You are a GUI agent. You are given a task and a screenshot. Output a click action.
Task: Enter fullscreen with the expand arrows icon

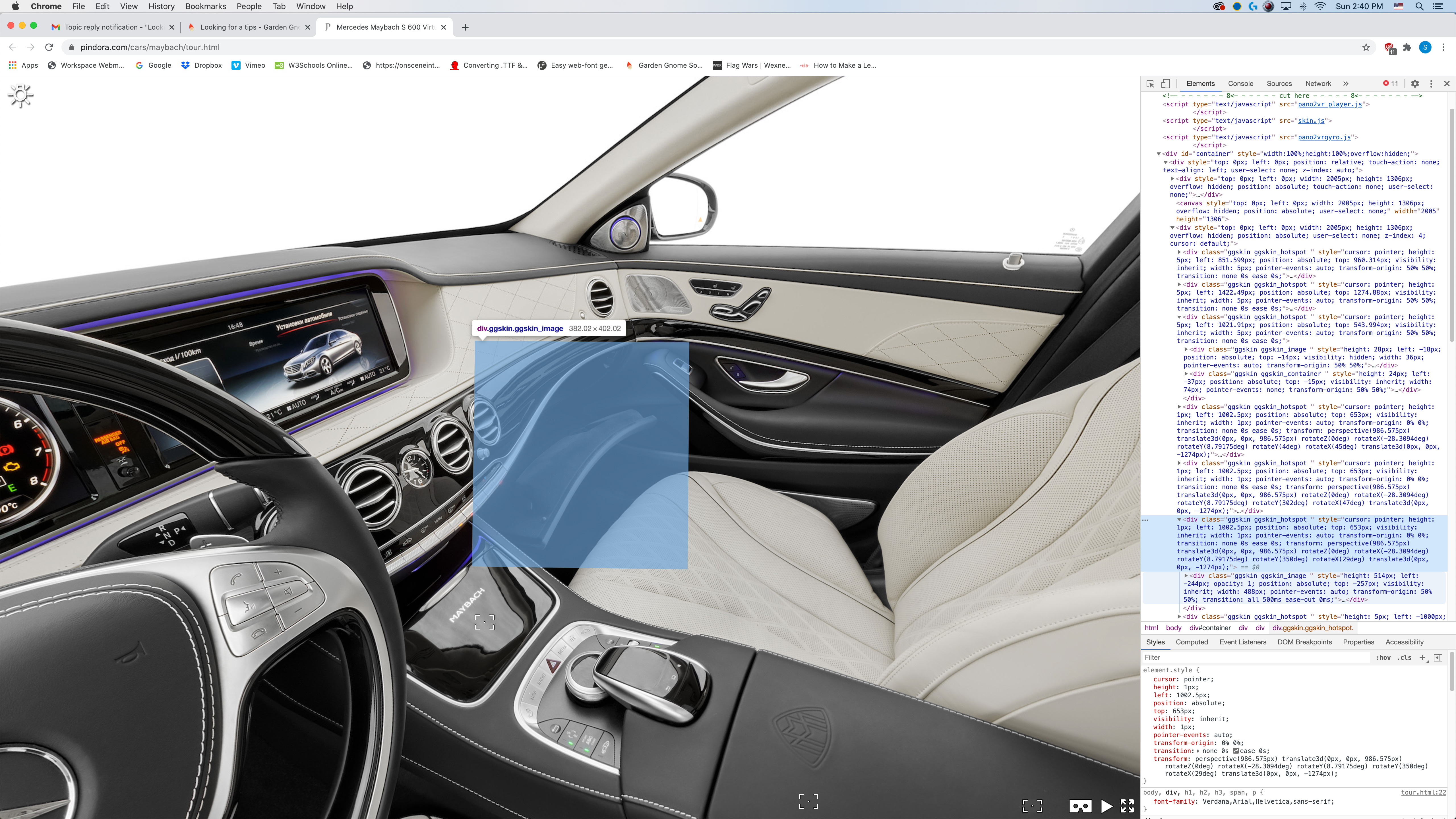click(x=1128, y=806)
